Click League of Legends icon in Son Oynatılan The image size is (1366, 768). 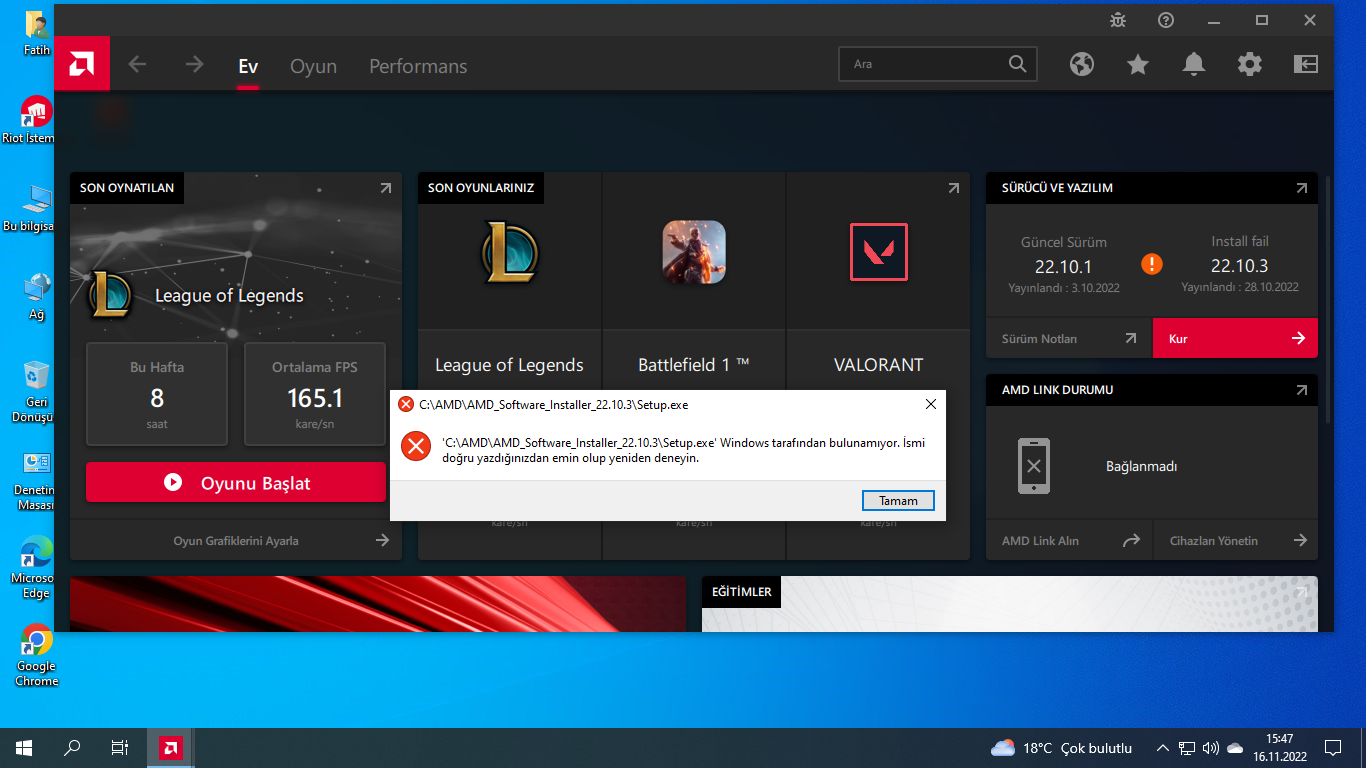coord(110,295)
